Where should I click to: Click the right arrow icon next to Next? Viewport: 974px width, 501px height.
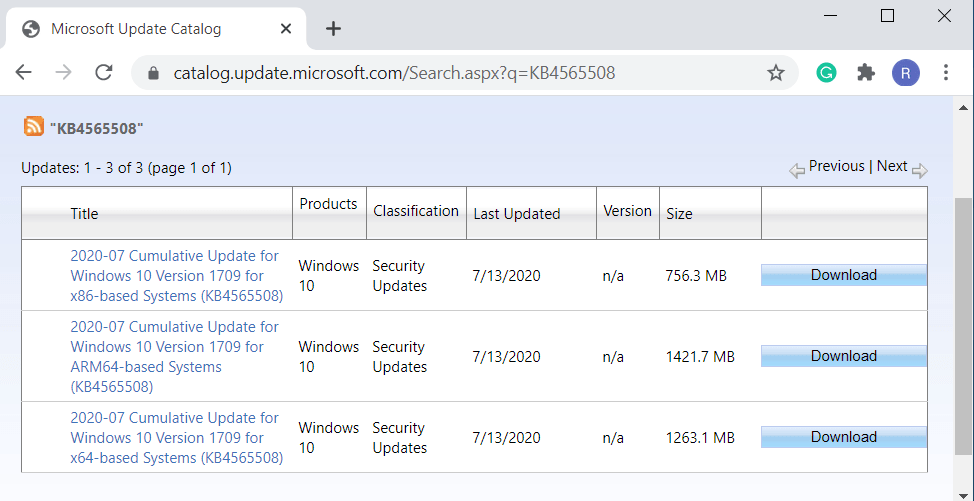click(x=920, y=171)
